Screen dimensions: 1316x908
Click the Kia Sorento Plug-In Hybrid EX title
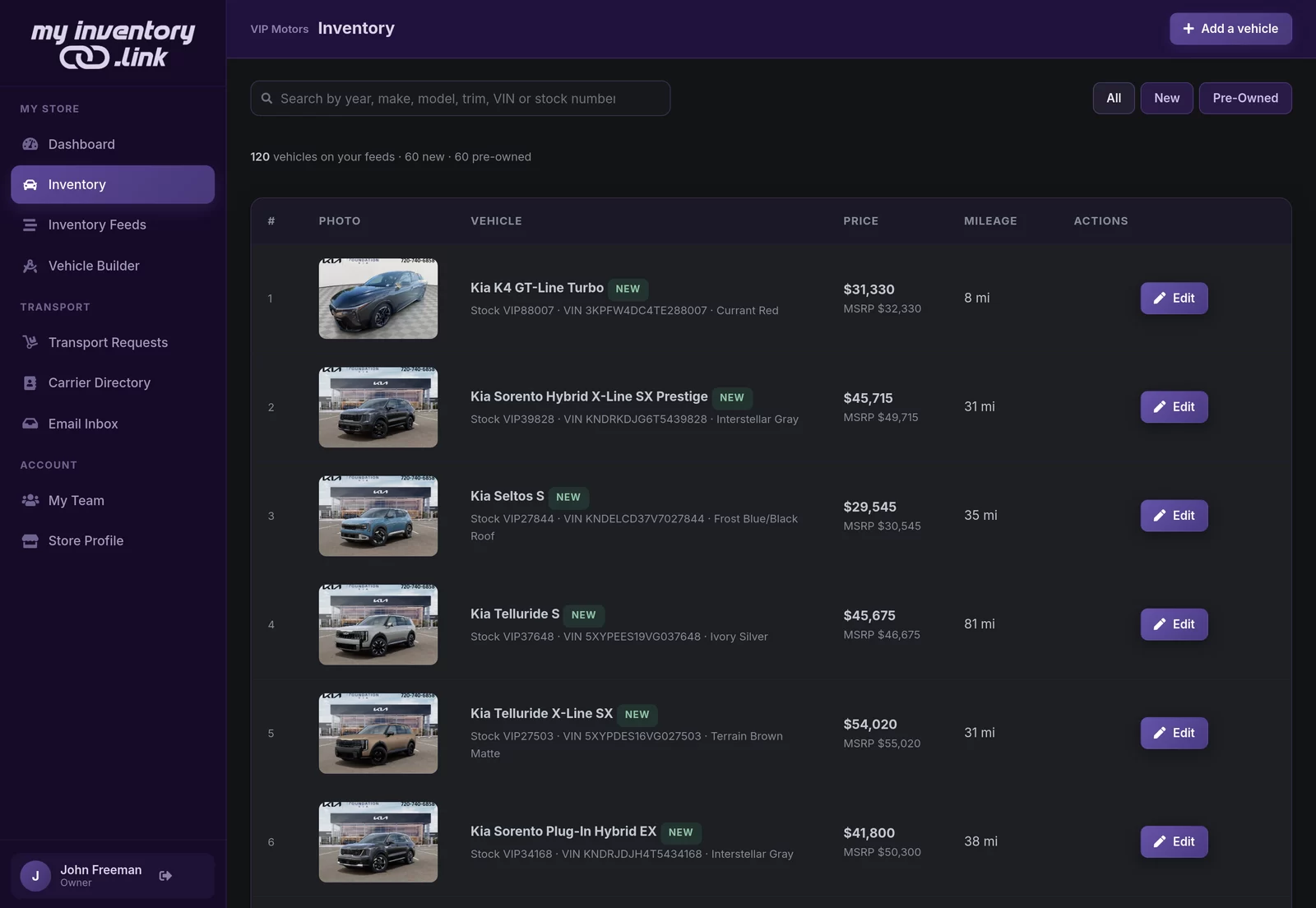pyautogui.click(x=563, y=832)
